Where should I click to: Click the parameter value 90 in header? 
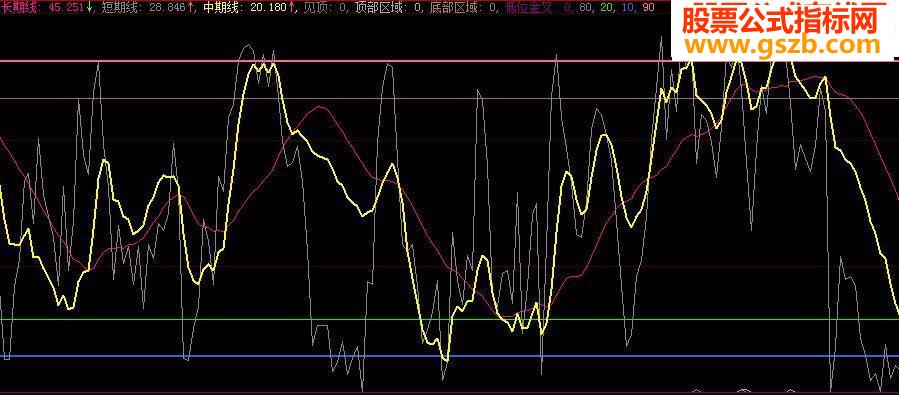[648, 7]
